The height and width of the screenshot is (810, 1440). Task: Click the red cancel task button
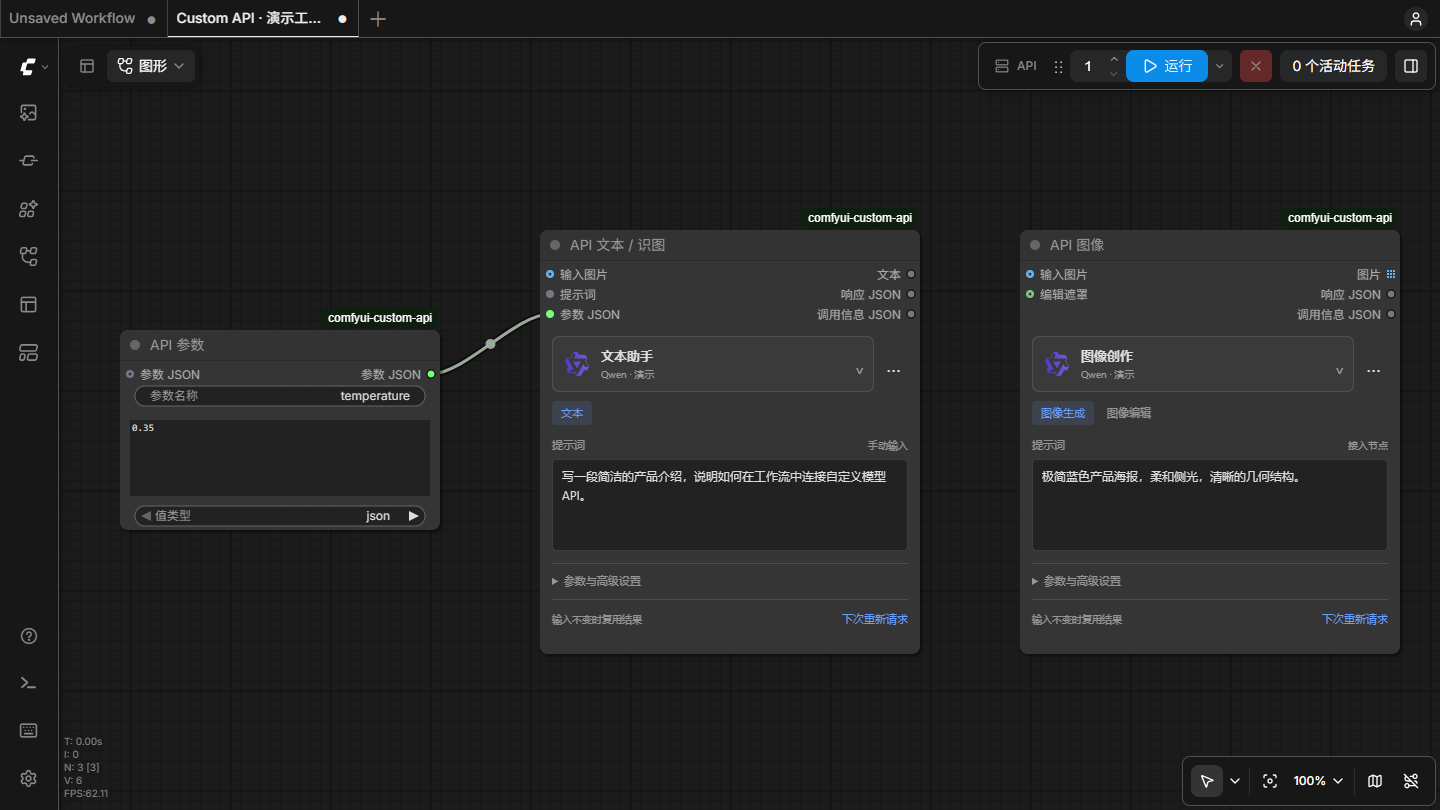click(1256, 66)
